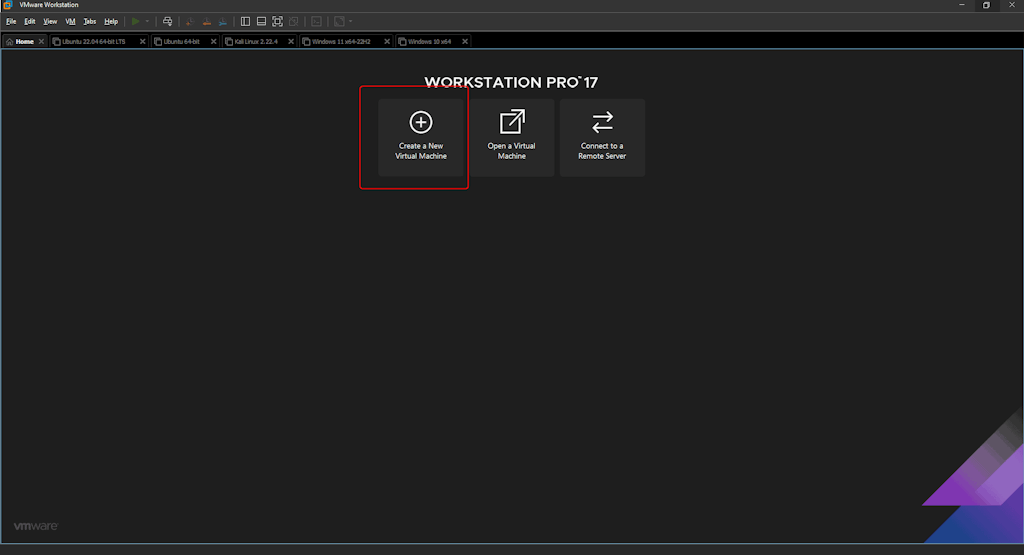Close the Ubuntu 64-bit tab
Image resolution: width=1024 pixels, height=555 pixels.
point(213,41)
